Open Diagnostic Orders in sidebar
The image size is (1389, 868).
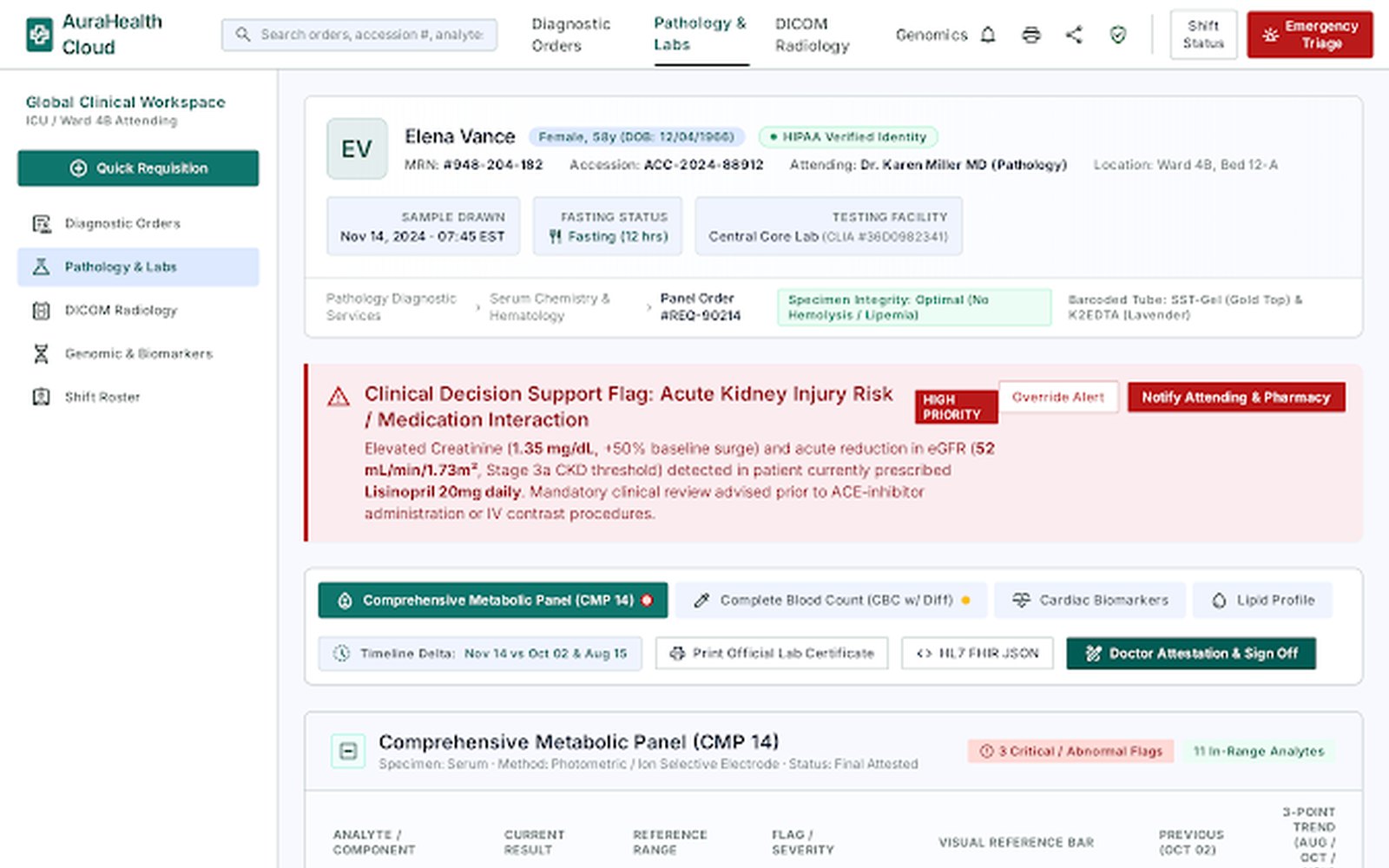point(138,224)
